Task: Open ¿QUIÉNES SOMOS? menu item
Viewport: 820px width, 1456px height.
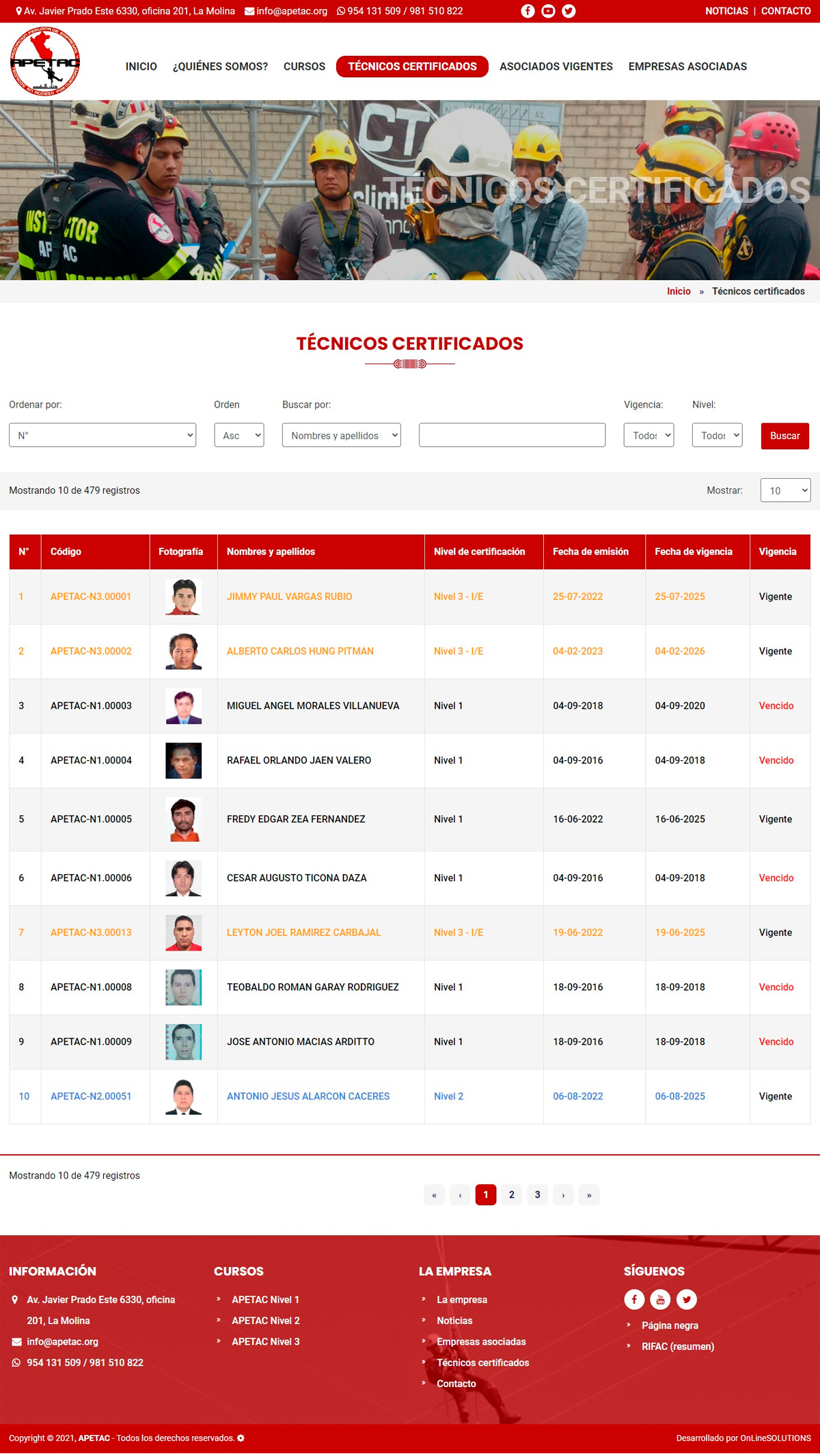Action: pyautogui.click(x=220, y=66)
